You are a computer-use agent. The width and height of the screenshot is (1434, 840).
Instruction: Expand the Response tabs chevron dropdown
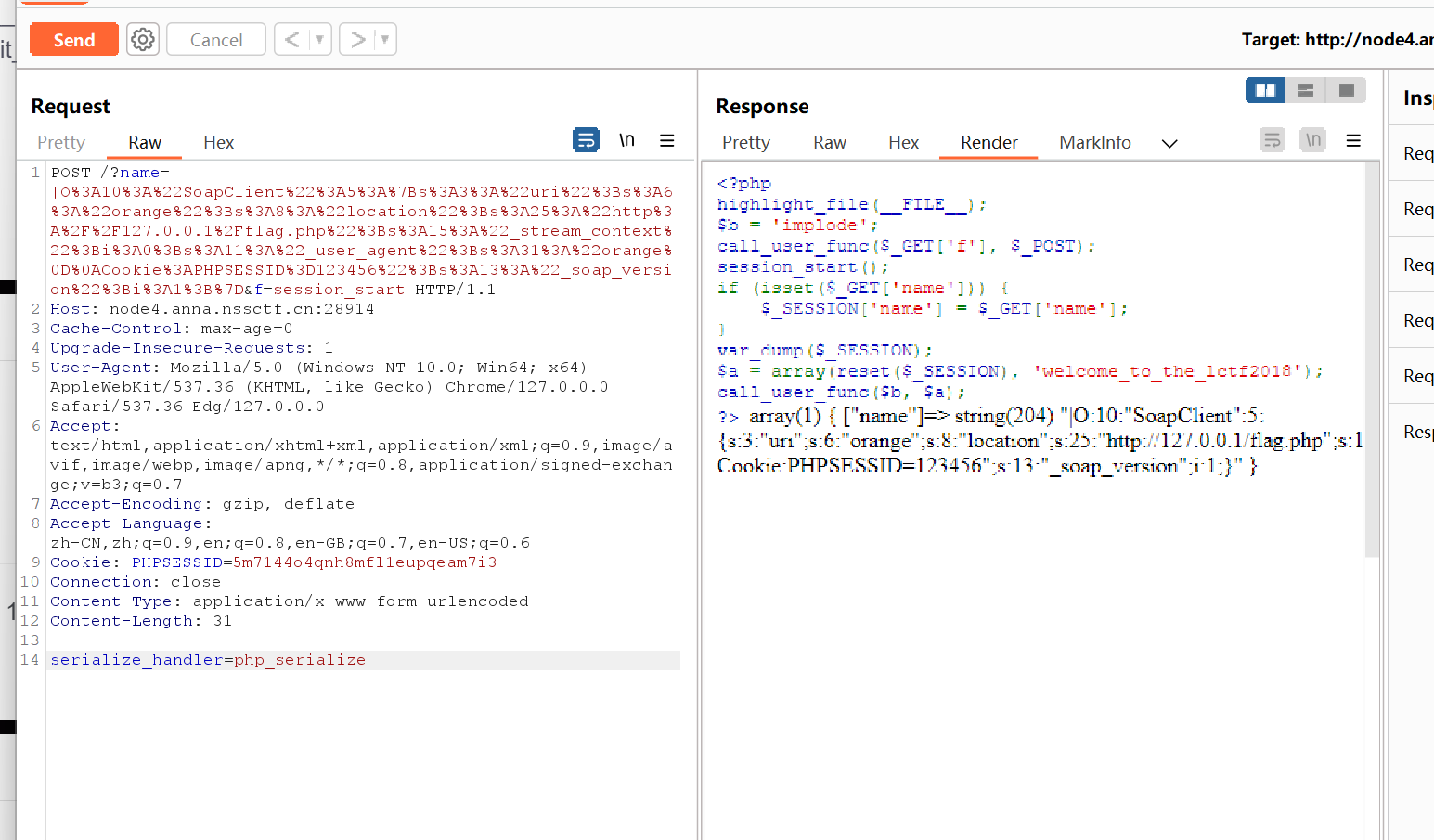point(1169,143)
